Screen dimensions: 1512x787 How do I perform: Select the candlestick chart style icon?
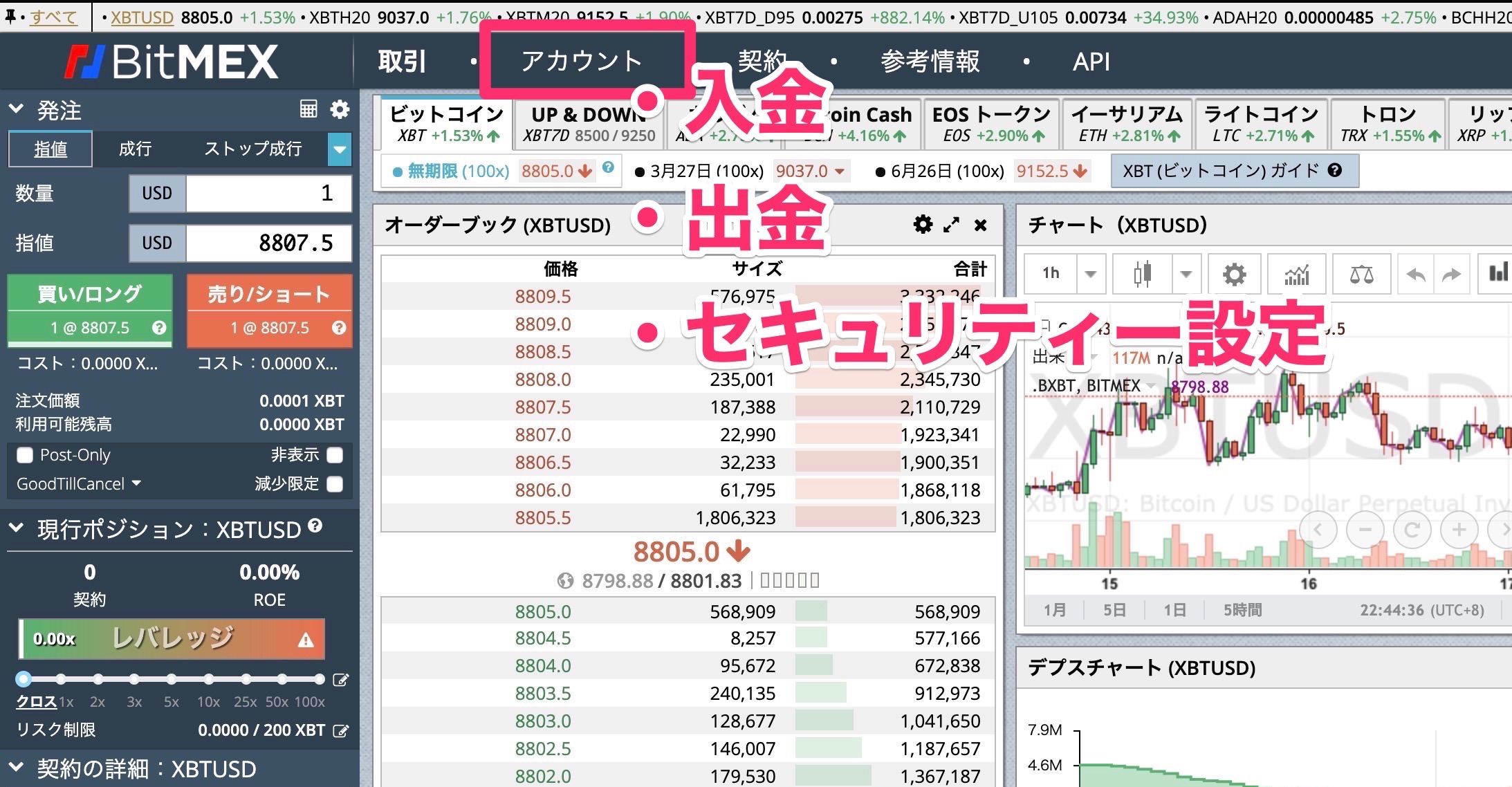(x=1143, y=274)
